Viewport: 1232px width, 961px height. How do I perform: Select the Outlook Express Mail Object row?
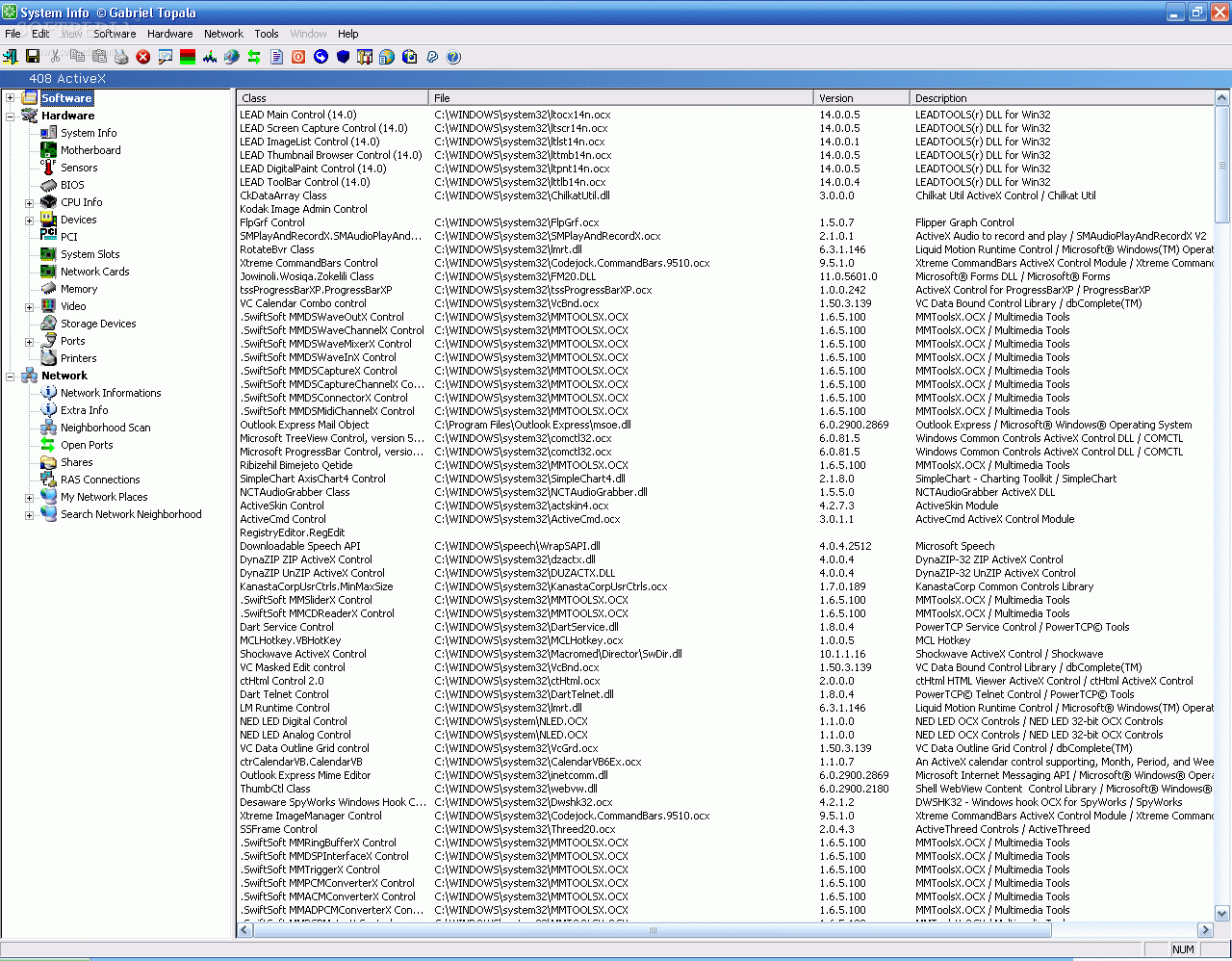(726, 425)
